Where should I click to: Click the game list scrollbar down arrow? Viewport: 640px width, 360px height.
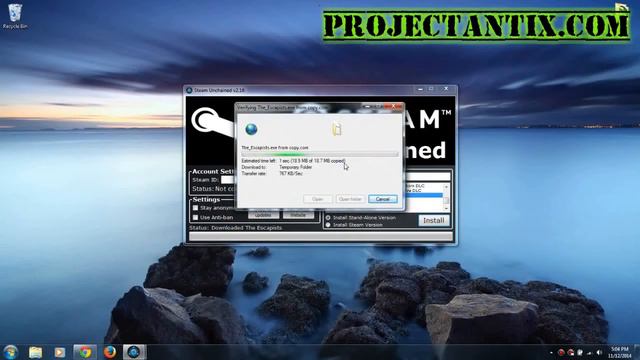446,208
